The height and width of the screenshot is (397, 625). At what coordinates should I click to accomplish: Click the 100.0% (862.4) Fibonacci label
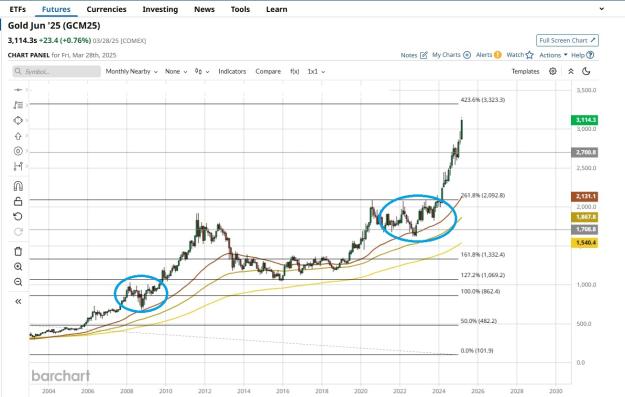point(480,291)
